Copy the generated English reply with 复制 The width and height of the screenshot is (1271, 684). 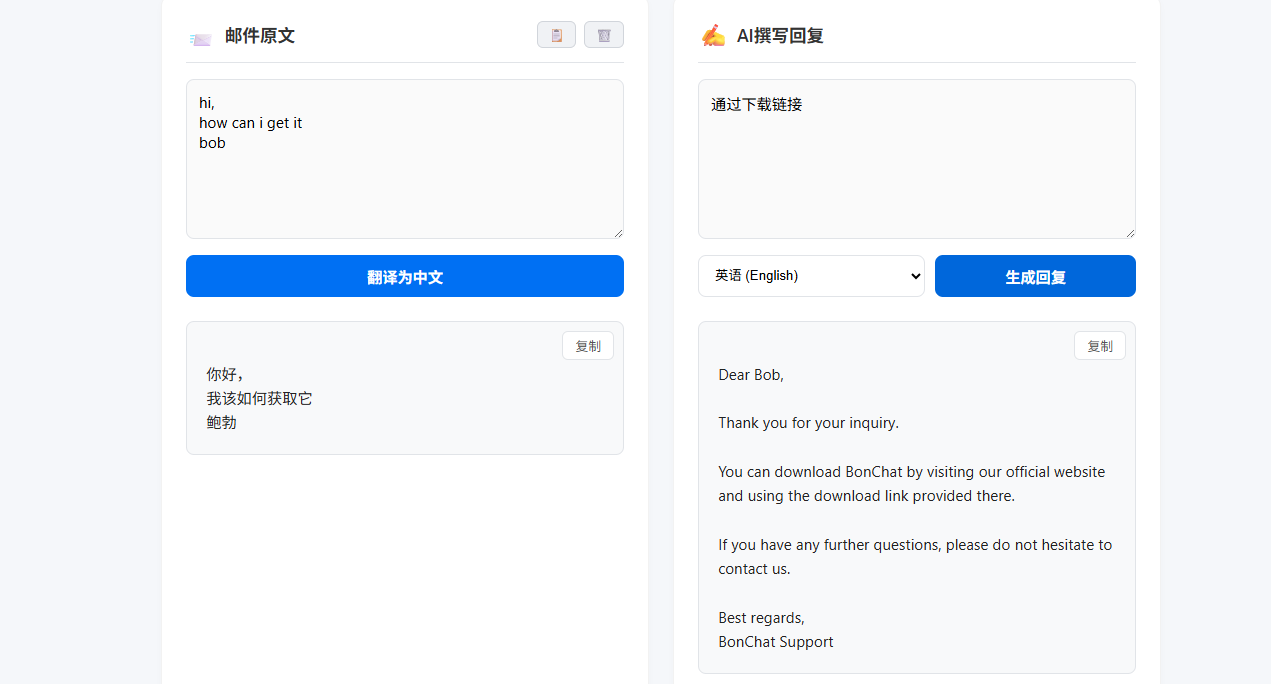[1099, 346]
